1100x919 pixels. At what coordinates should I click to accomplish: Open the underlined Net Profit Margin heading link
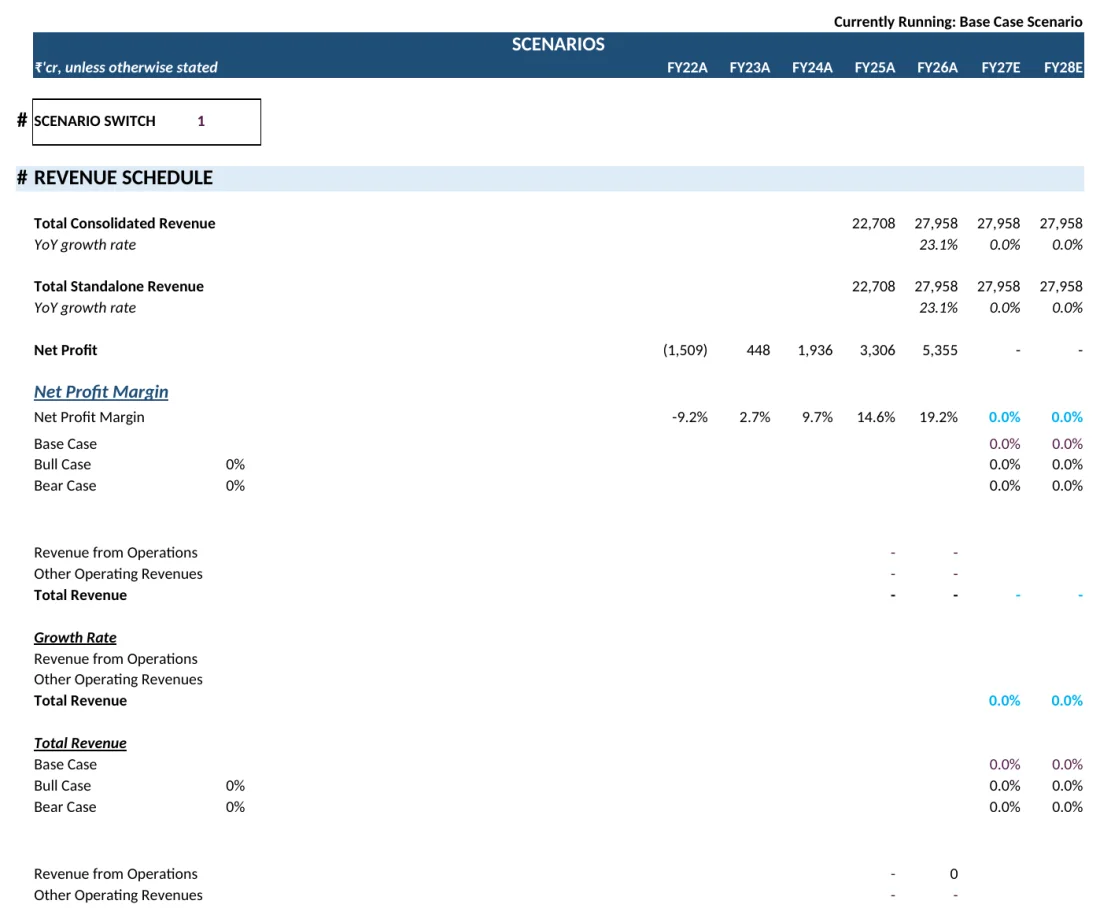(101, 391)
